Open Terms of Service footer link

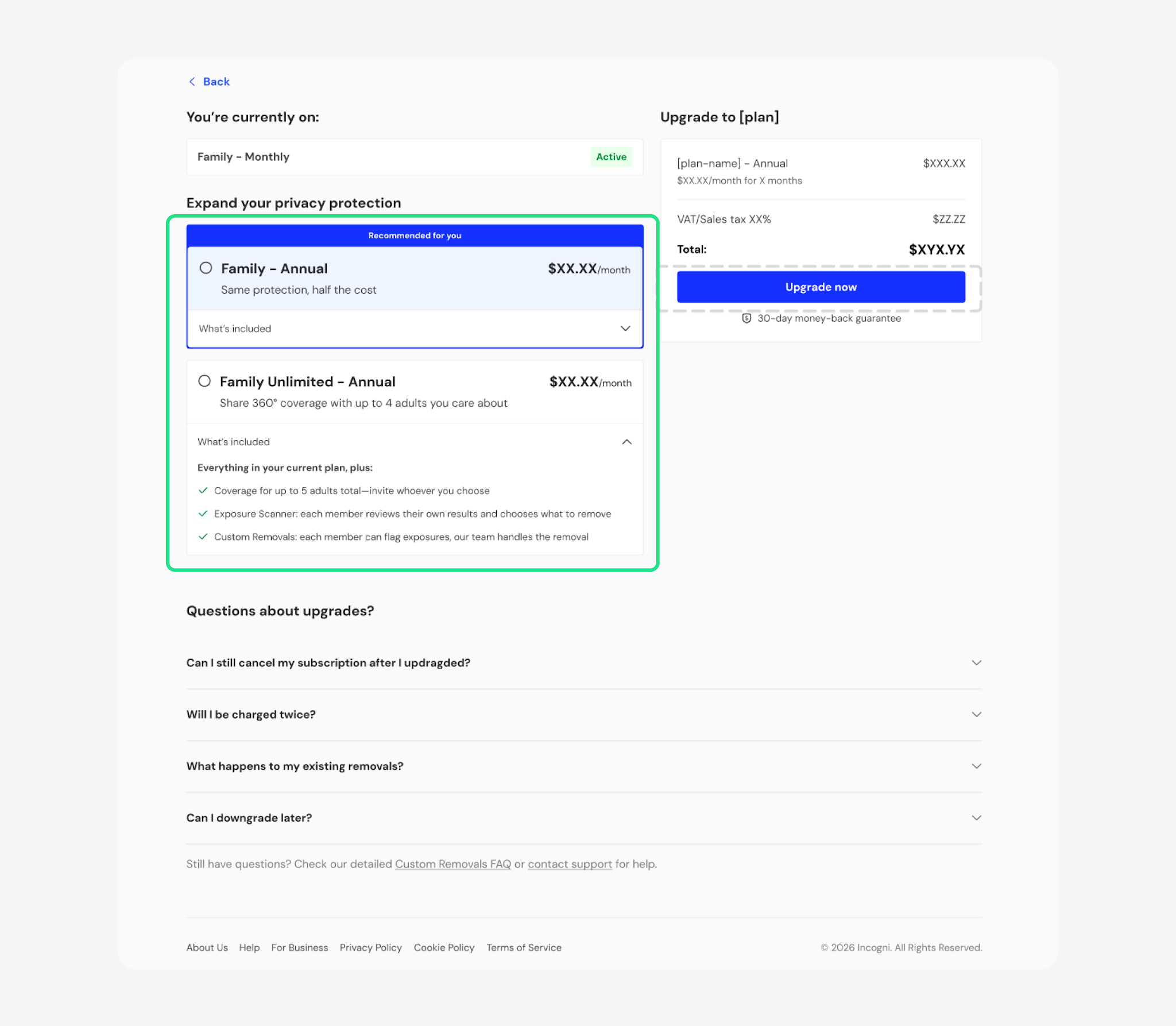[x=524, y=947]
